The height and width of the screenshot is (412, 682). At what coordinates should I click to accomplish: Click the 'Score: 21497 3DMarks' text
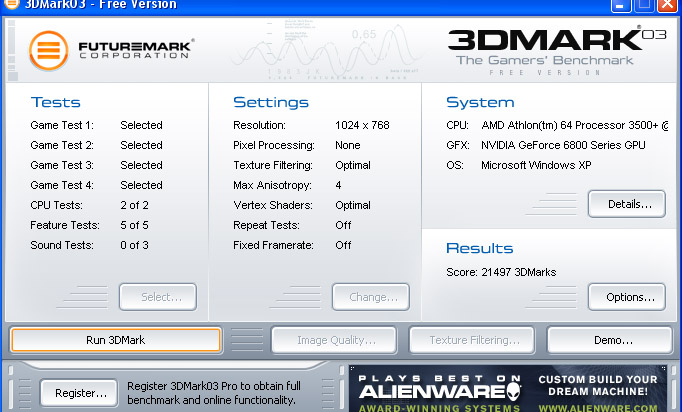501,272
